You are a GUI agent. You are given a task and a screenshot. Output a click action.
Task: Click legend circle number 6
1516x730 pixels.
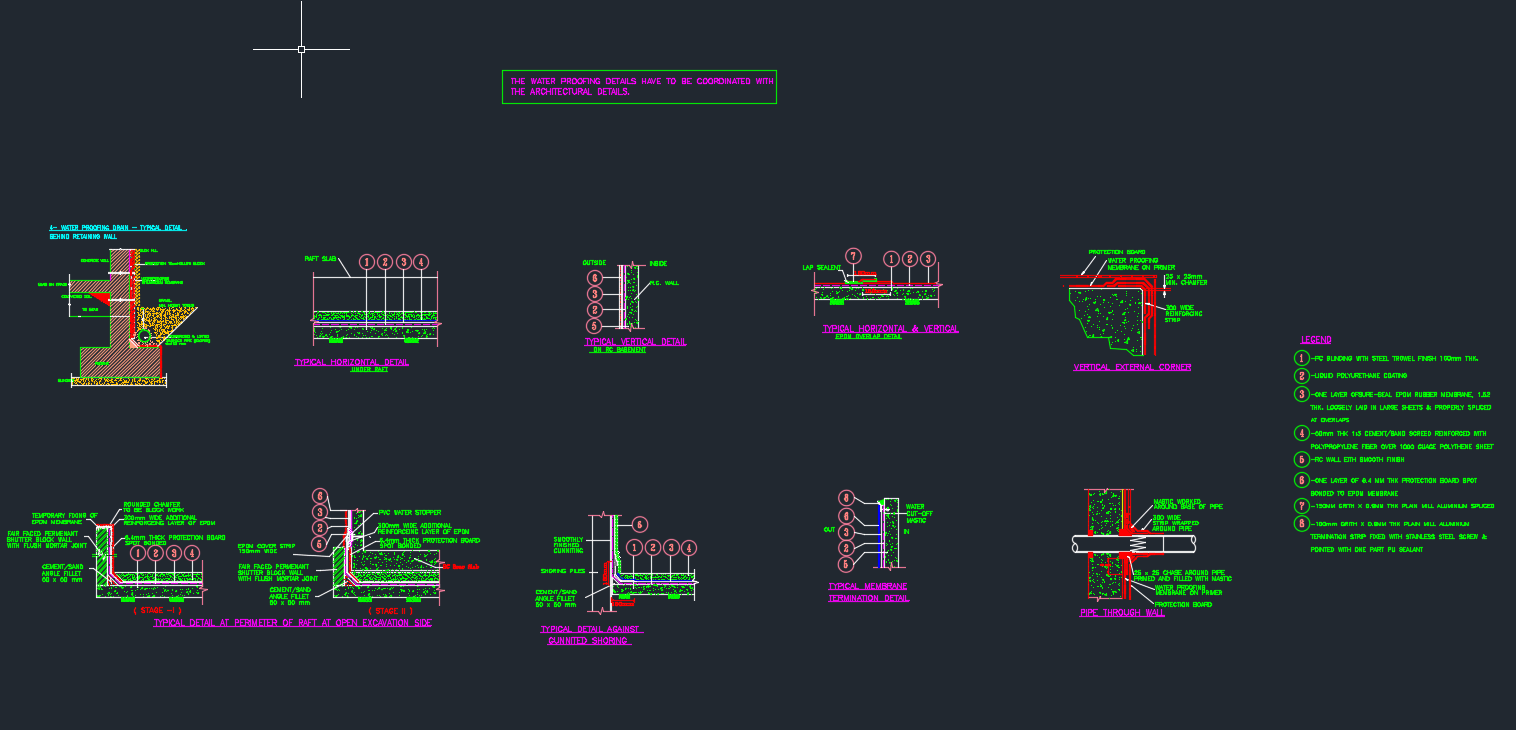coord(1301,480)
